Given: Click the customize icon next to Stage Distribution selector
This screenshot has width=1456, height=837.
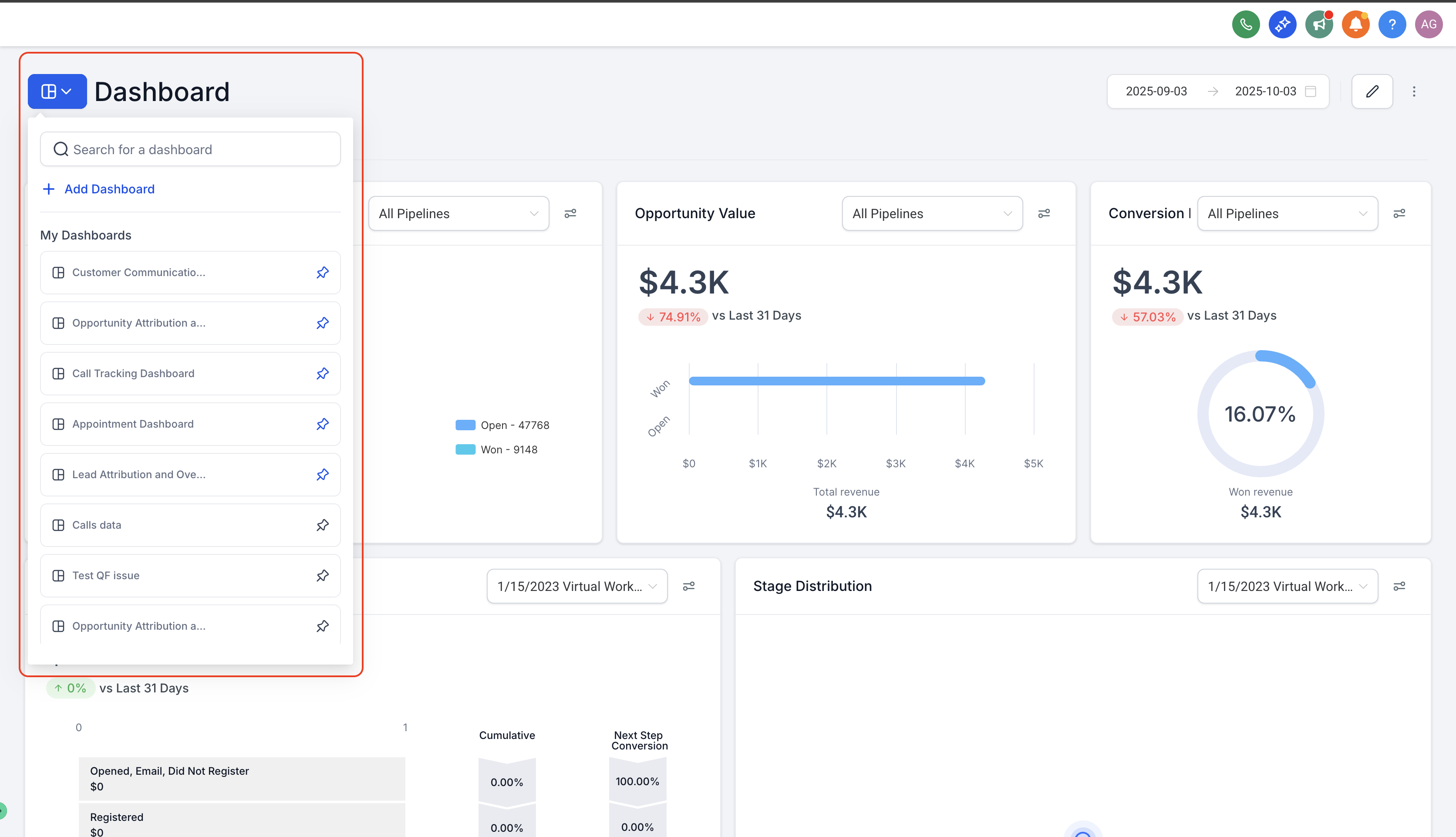Looking at the screenshot, I should pyautogui.click(x=1400, y=585).
